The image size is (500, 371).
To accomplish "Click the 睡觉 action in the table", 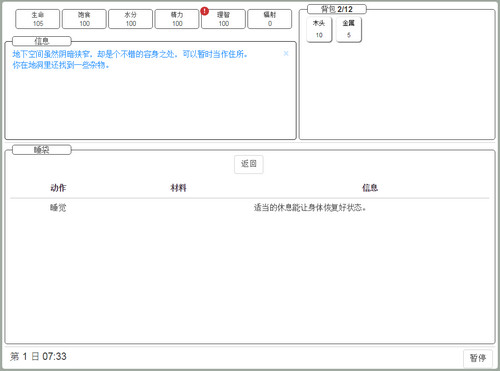I will point(58,208).
